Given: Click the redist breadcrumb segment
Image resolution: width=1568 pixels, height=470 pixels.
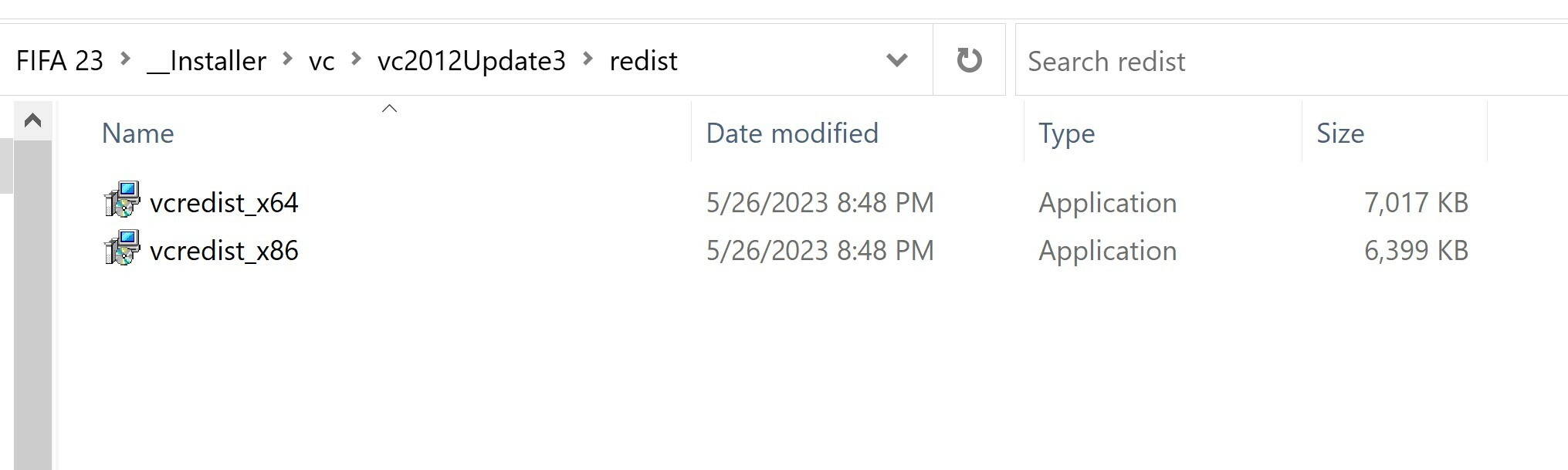Looking at the screenshot, I should pyautogui.click(x=643, y=60).
